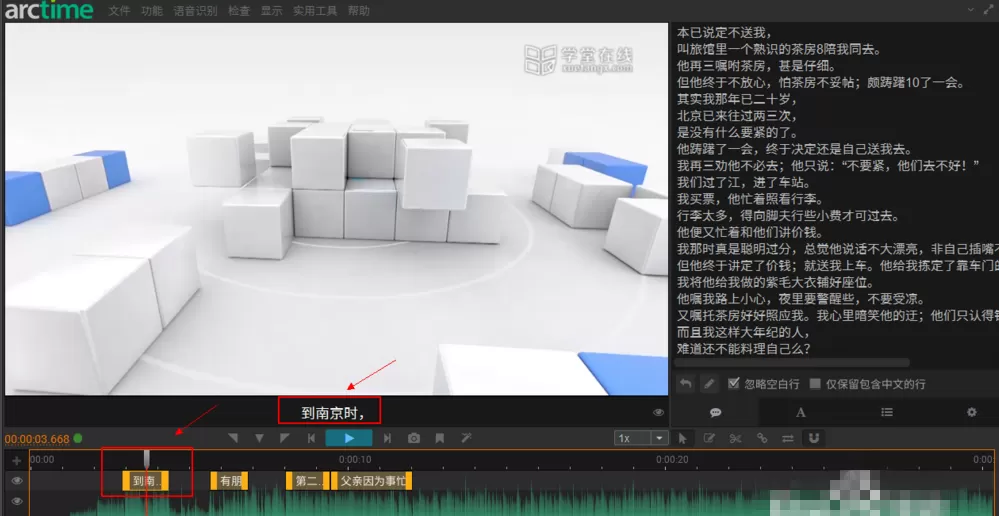The width and height of the screenshot is (999, 516).
Task: Toggle subtitle preview eye icon below video
Action: pyautogui.click(x=659, y=413)
